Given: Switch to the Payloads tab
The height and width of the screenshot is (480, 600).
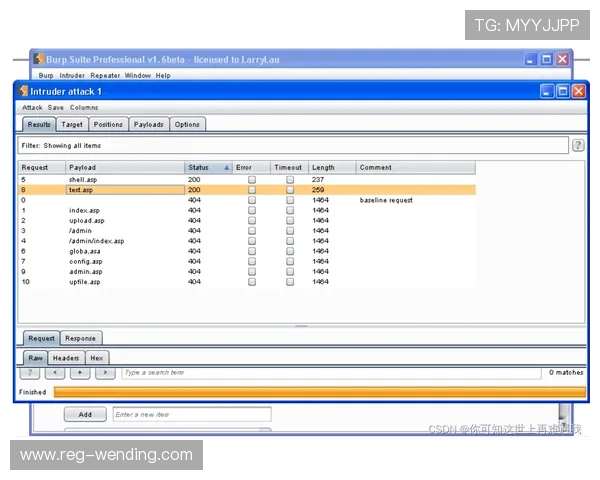Looking at the screenshot, I should (148, 125).
